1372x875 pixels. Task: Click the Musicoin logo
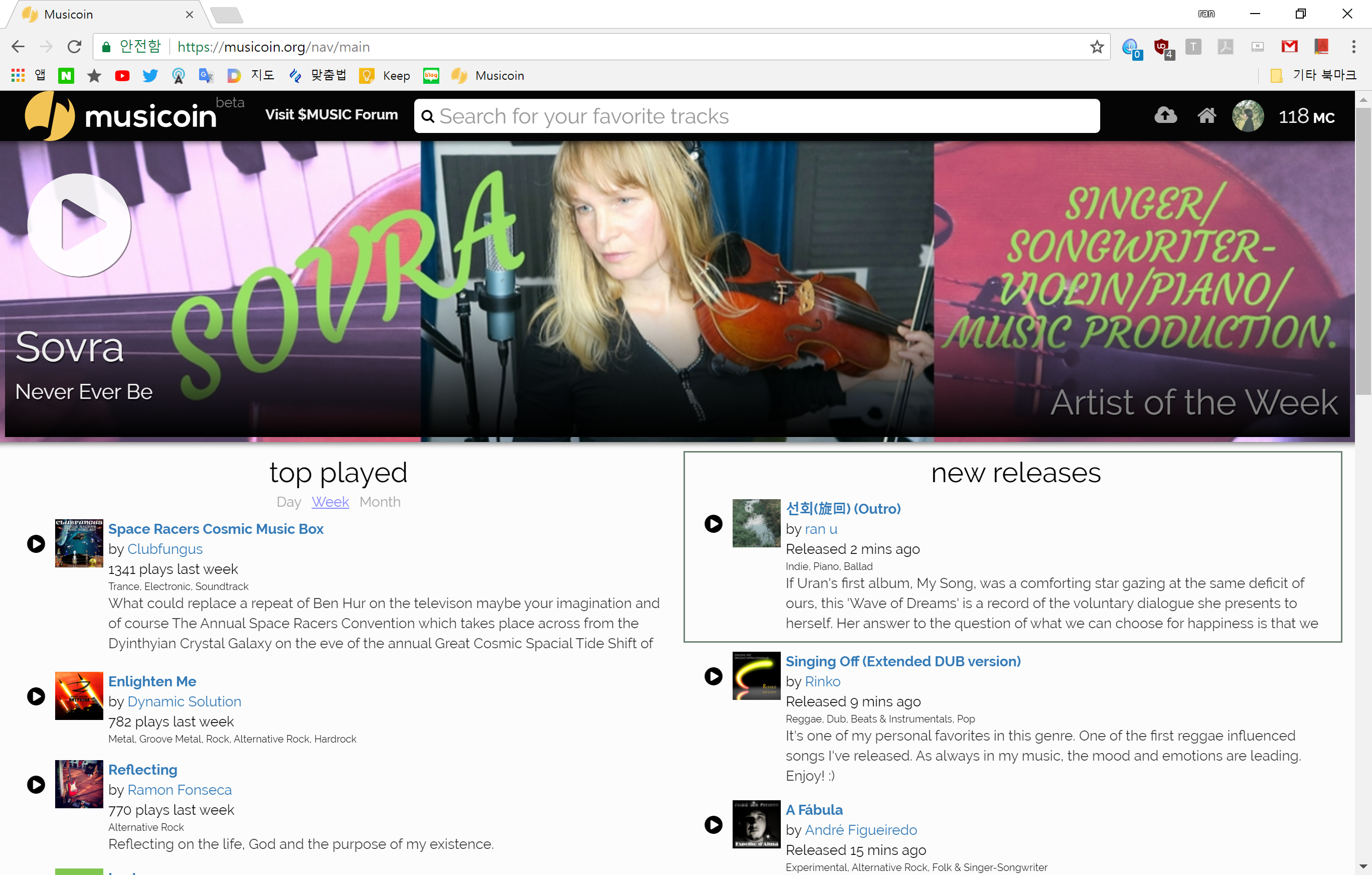[x=121, y=116]
